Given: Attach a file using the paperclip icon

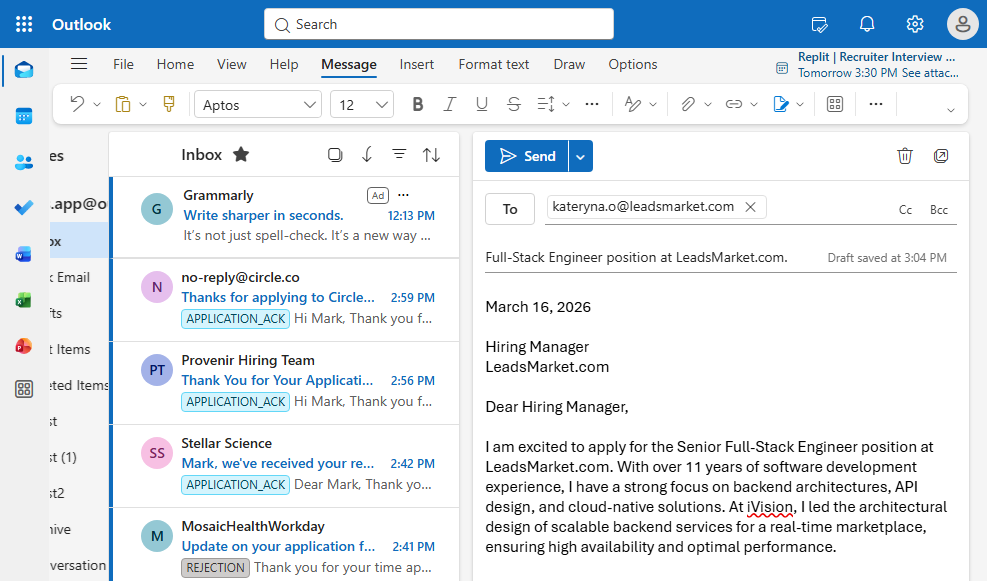Looking at the screenshot, I should (687, 104).
